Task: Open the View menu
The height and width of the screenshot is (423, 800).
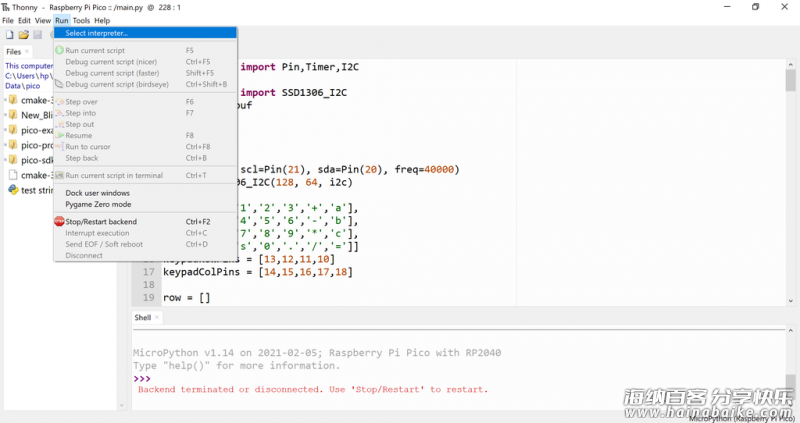Action: pyautogui.click(x=43, y=20)
